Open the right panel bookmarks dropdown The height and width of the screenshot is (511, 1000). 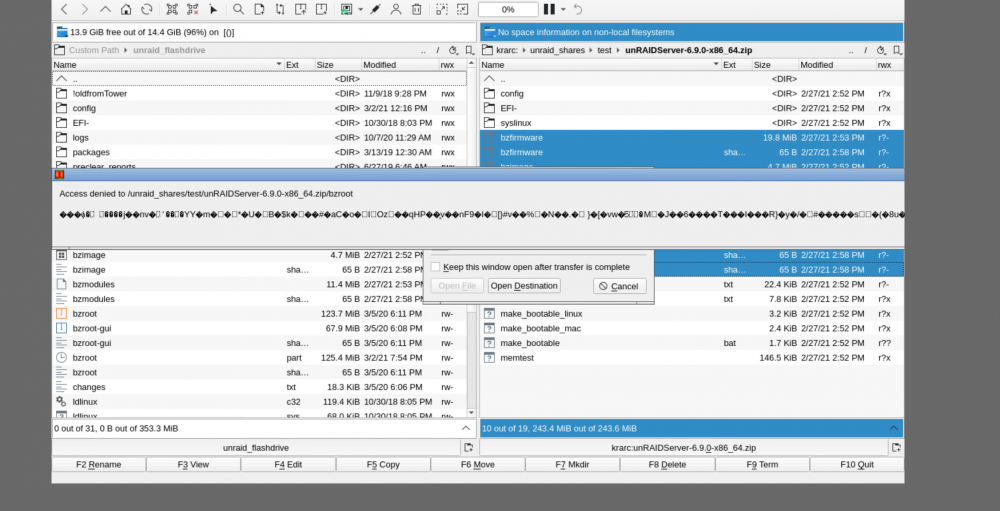point(897,50)
